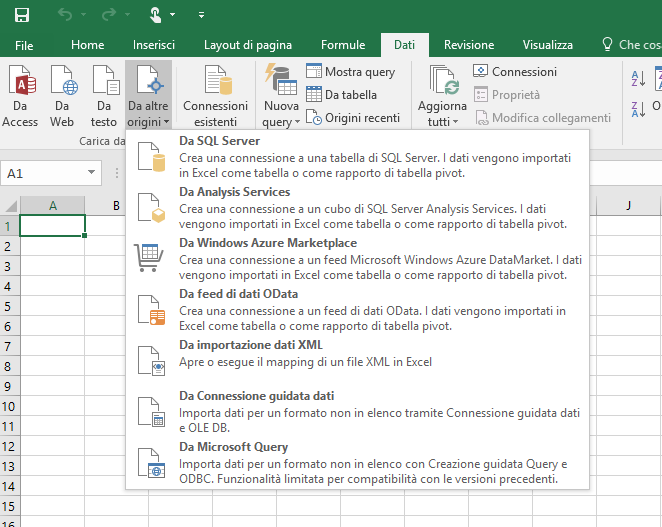
Task: Open the File tab
Action: click(24, 45)
